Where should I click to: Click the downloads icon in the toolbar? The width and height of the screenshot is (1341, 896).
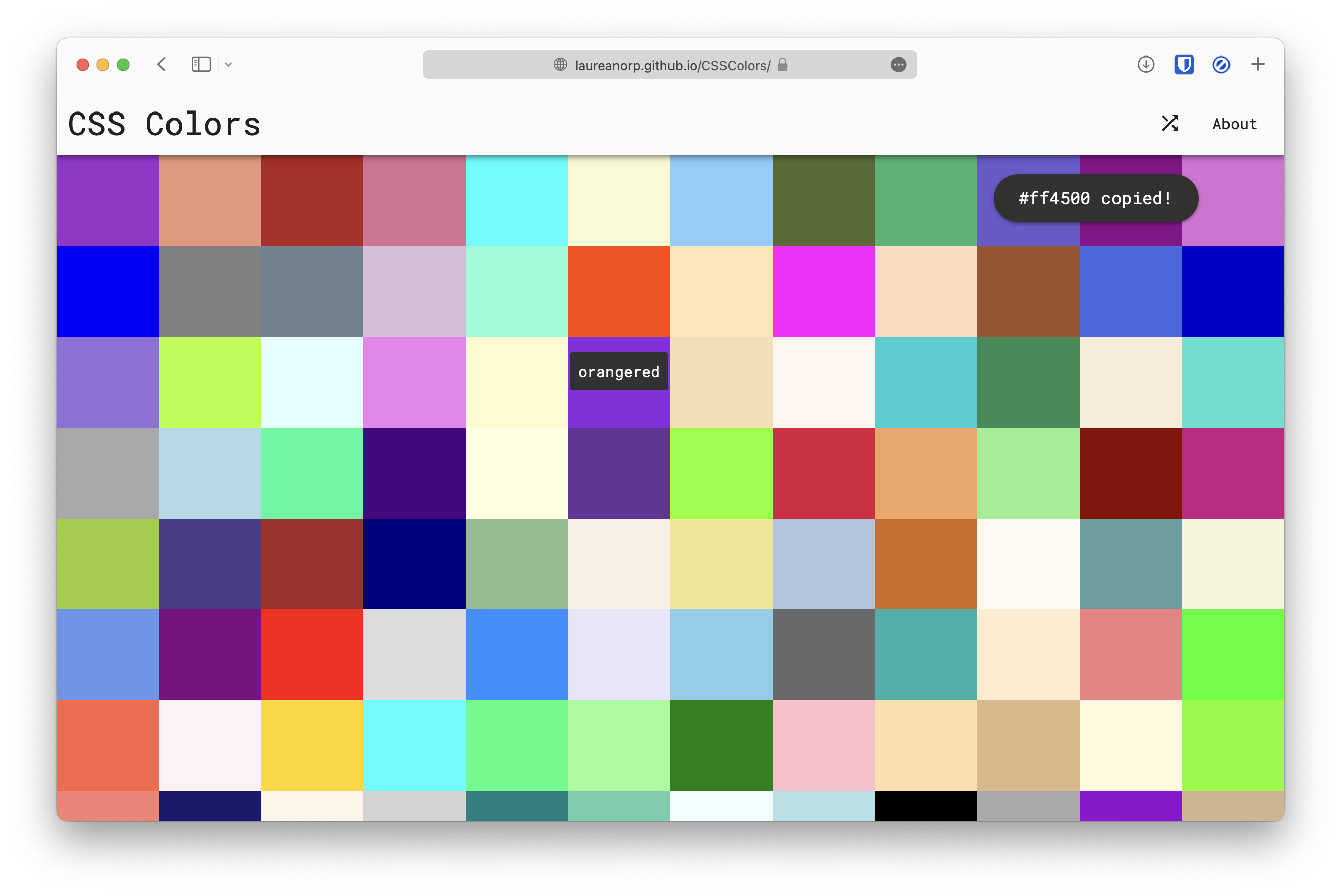(1145, 64)
